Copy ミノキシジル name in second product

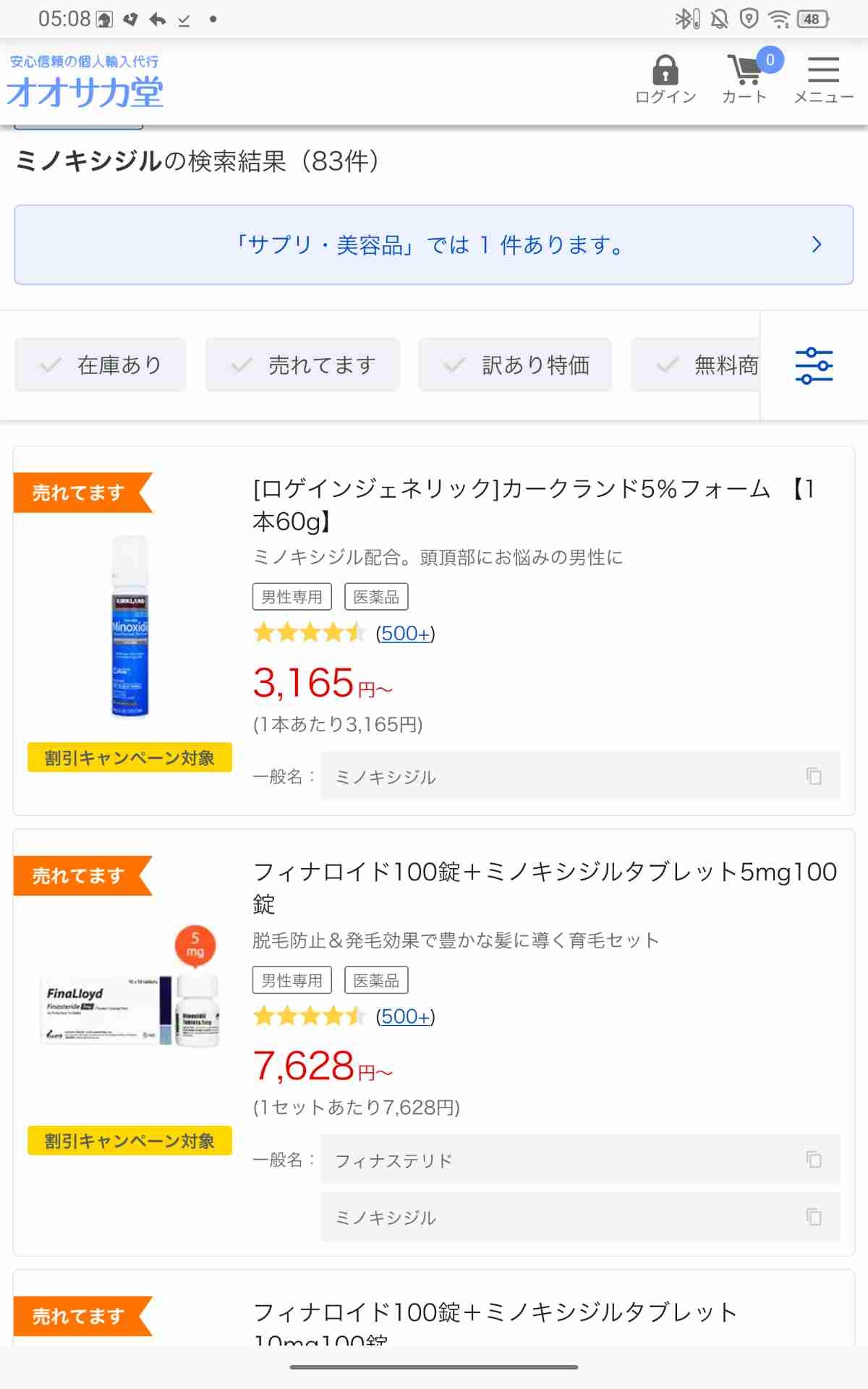click(x=814, y=1217)
